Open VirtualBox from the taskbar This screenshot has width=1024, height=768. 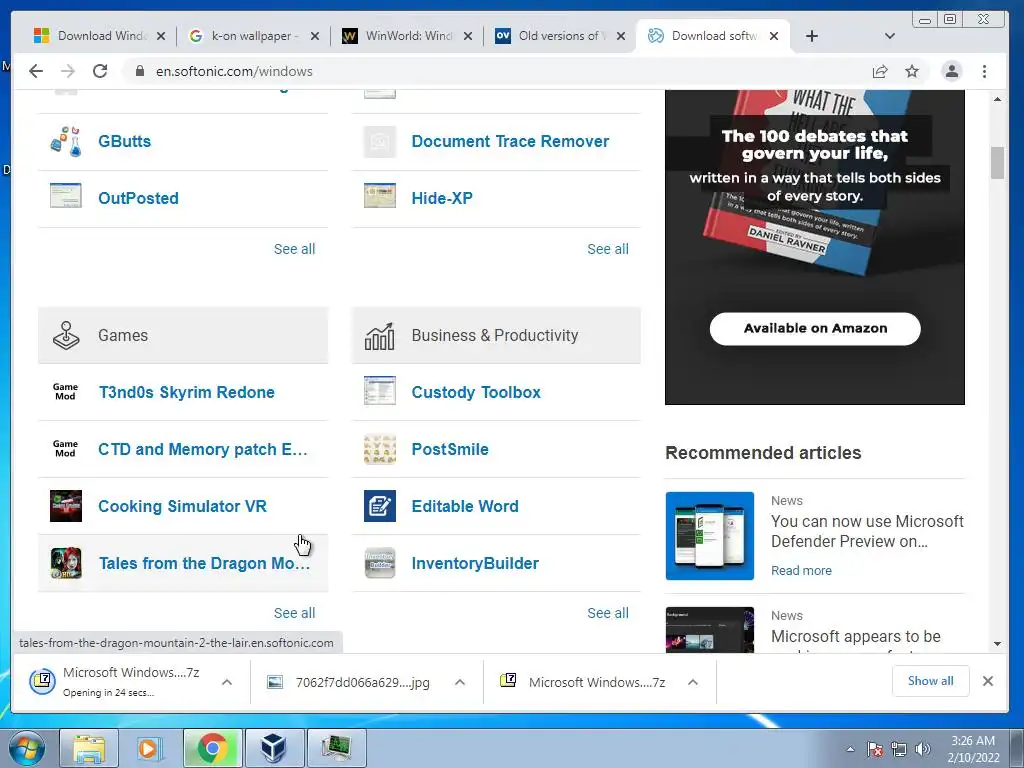click(274, 748)
